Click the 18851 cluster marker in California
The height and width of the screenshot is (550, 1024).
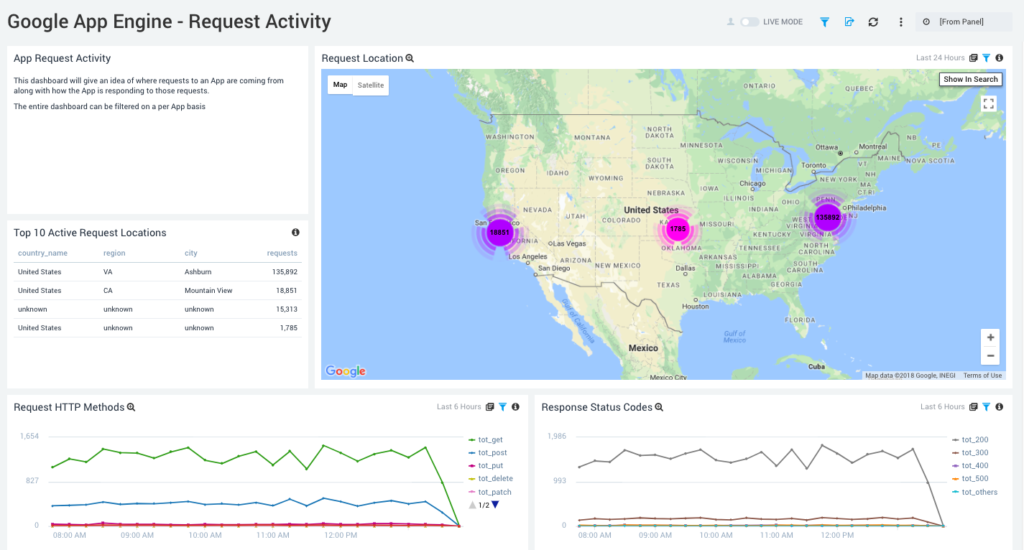pyautogui.click(x=500, y=232)
